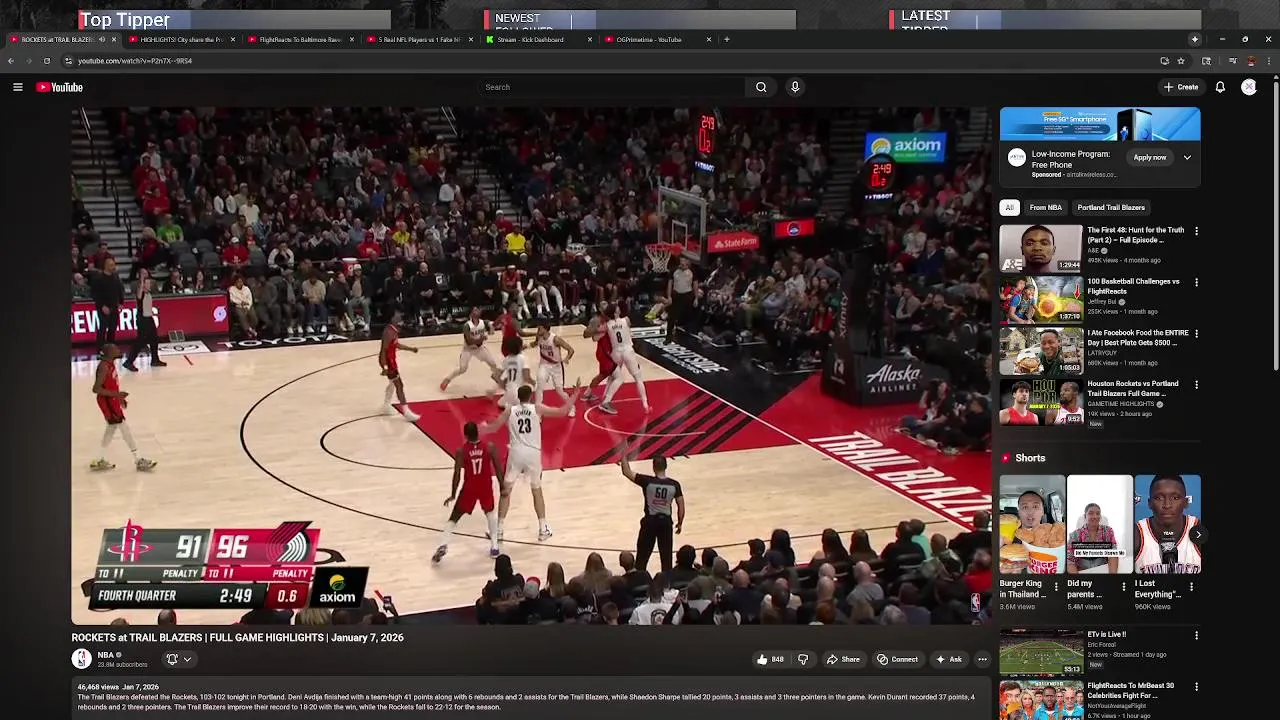The image size is (1280, 720).
Task: Open FlightReacts To MrBeast 30 video title
Action: [1131, 690]
